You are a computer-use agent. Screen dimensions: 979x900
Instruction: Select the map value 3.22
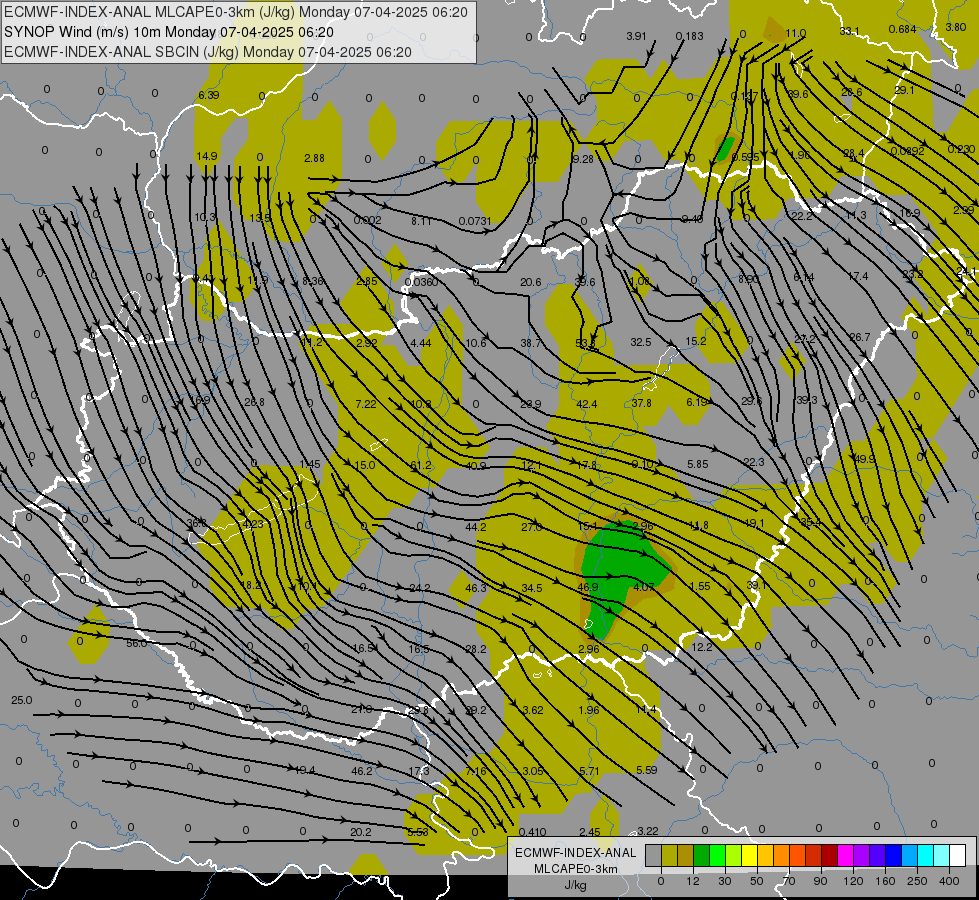coord(647,831)
